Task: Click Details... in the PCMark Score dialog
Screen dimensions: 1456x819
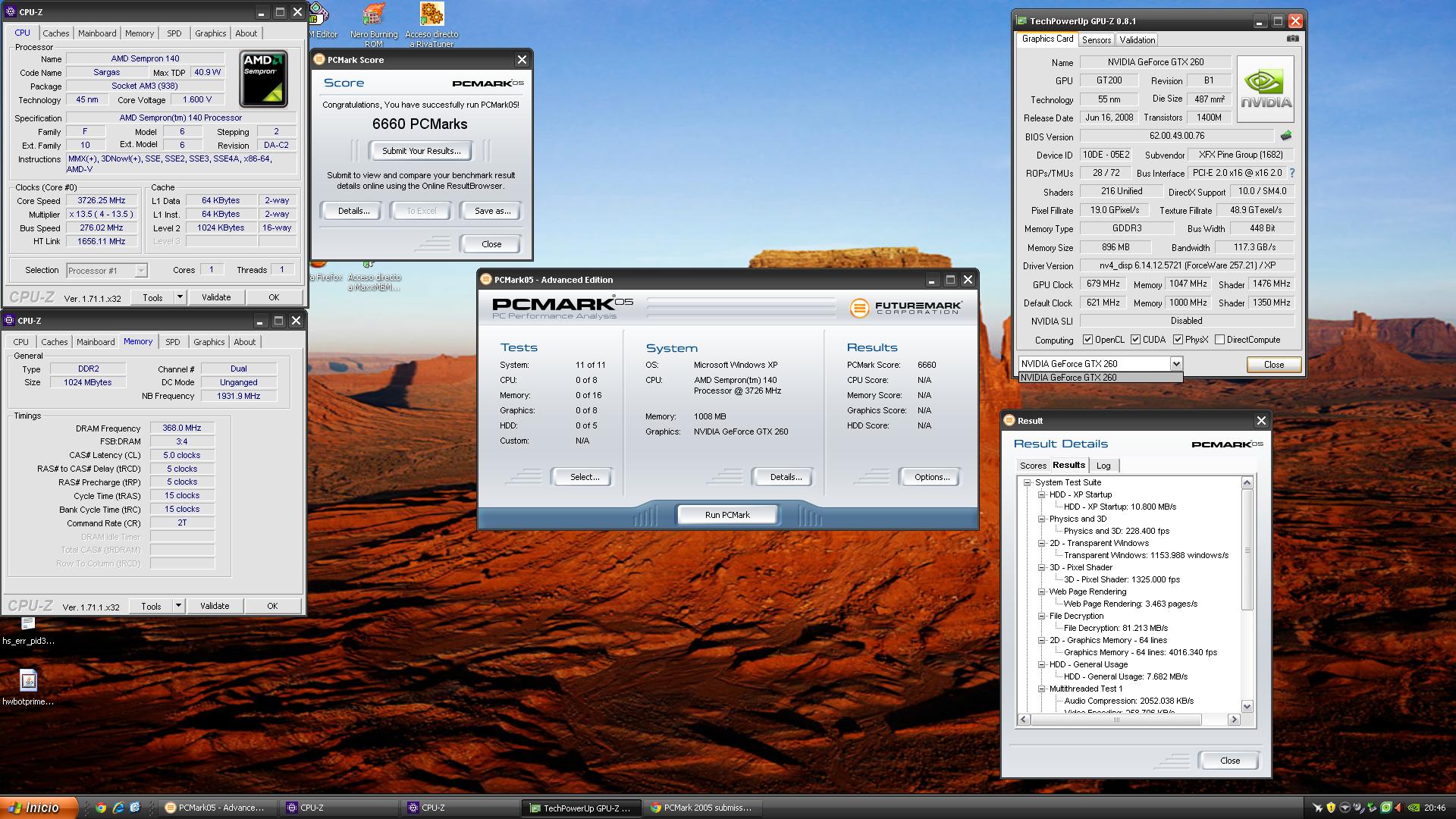Action: coord(353,211)
